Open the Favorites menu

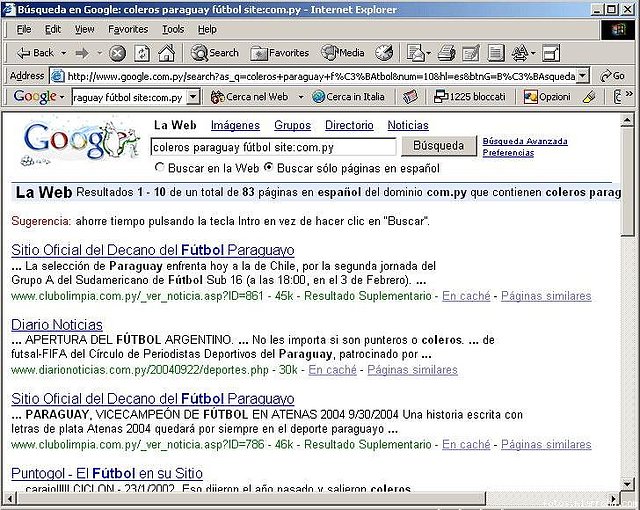point(128,29)
